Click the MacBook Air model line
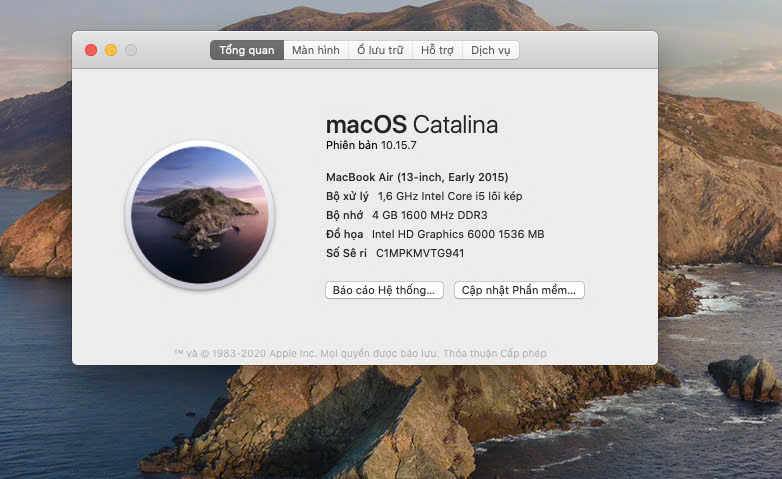The height and width of the screenshot is (479, 782). (x=413, y=177)
